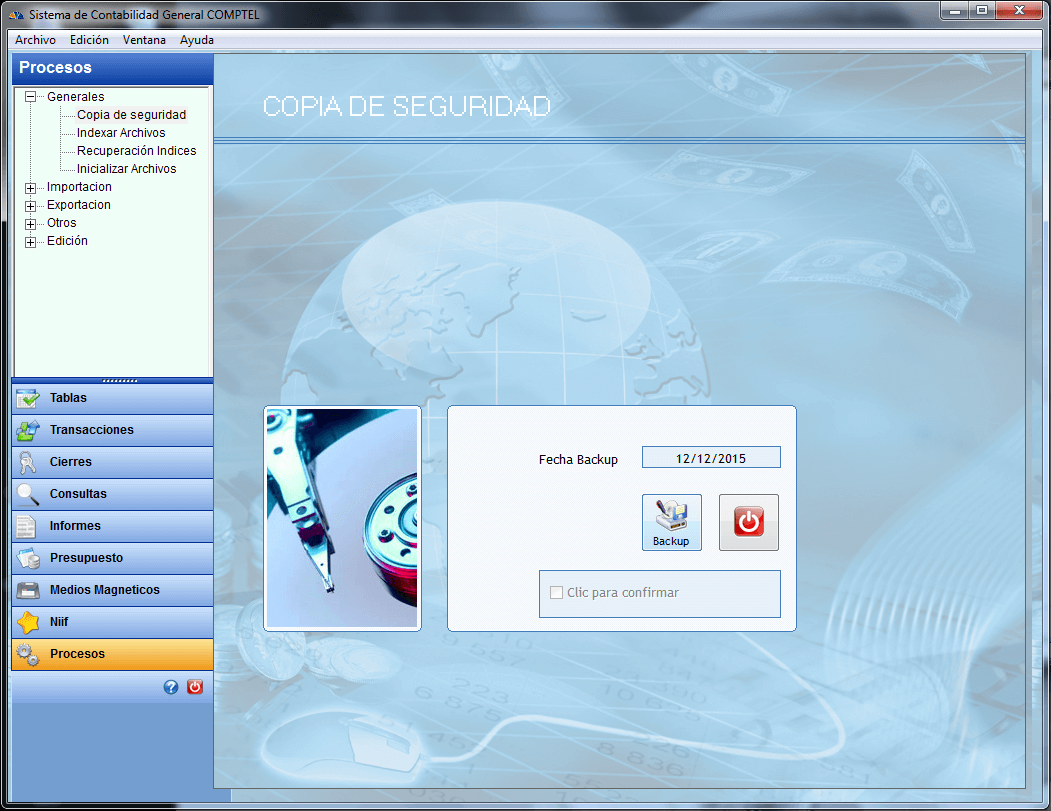1051x811 pixels.
Task: Click the red power exit button beside Backup
Action: (x=749, y=523)
